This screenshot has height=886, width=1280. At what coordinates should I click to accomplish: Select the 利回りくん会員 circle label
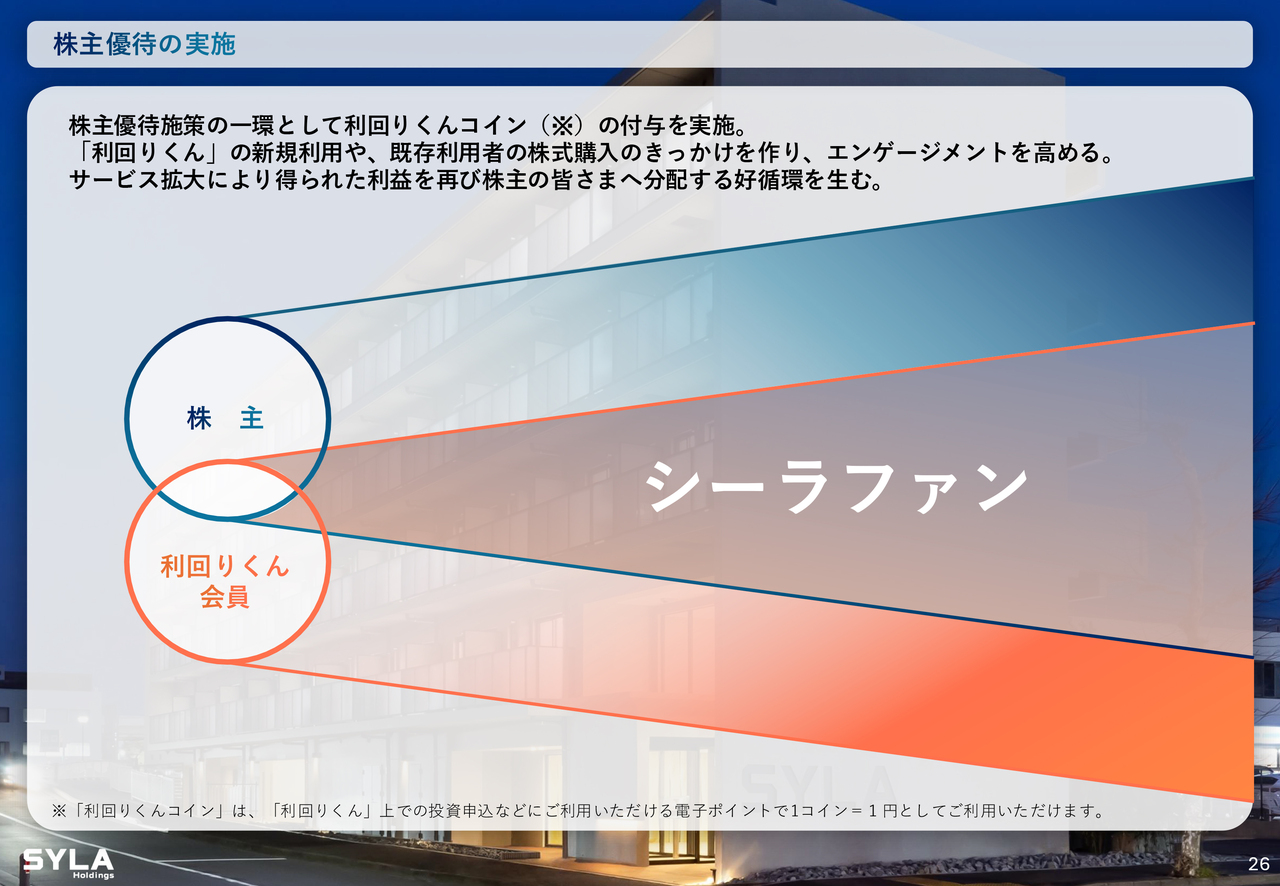point(226,582)
